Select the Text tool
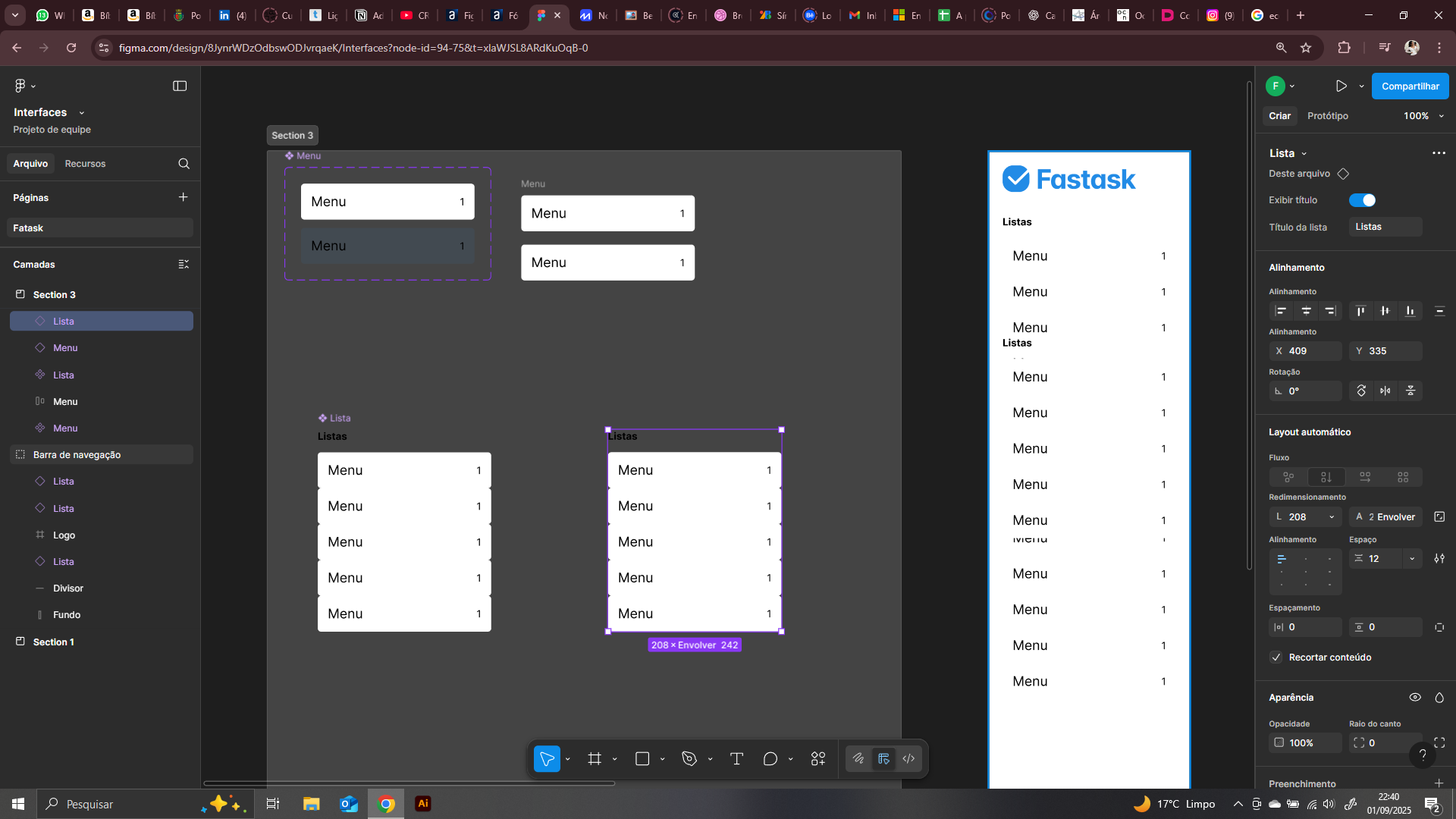The image size is (1456, 819). point(736,758)
